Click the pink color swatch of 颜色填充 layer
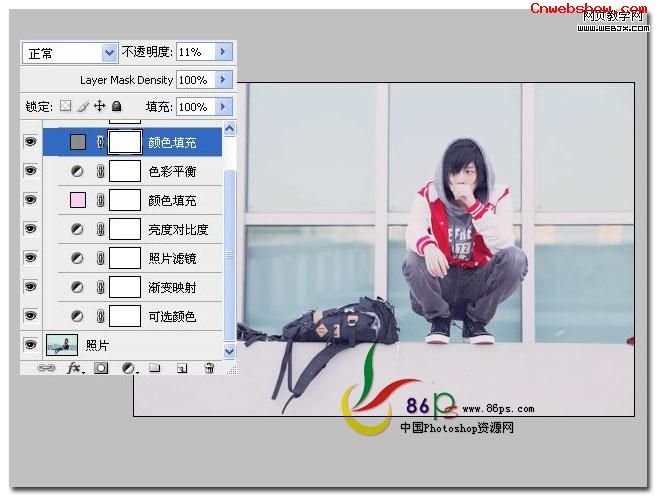The height and width of the screenshot is (500, 660). [78, 200]
